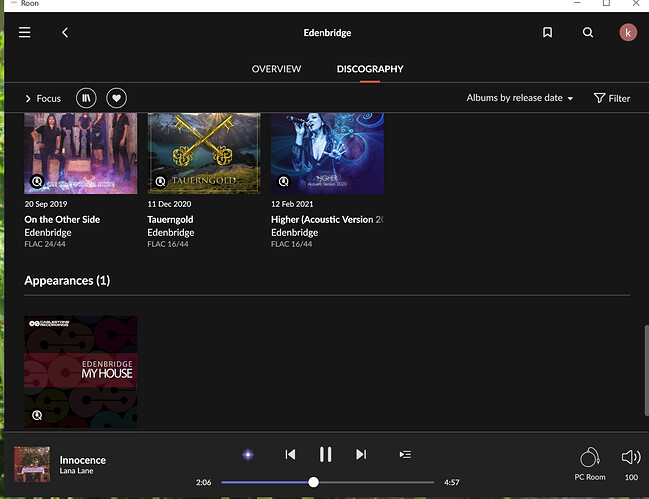Open the Edenbridge My House album cover
The height and width of the screenshot is (499, 649).
tap(81, 372)
